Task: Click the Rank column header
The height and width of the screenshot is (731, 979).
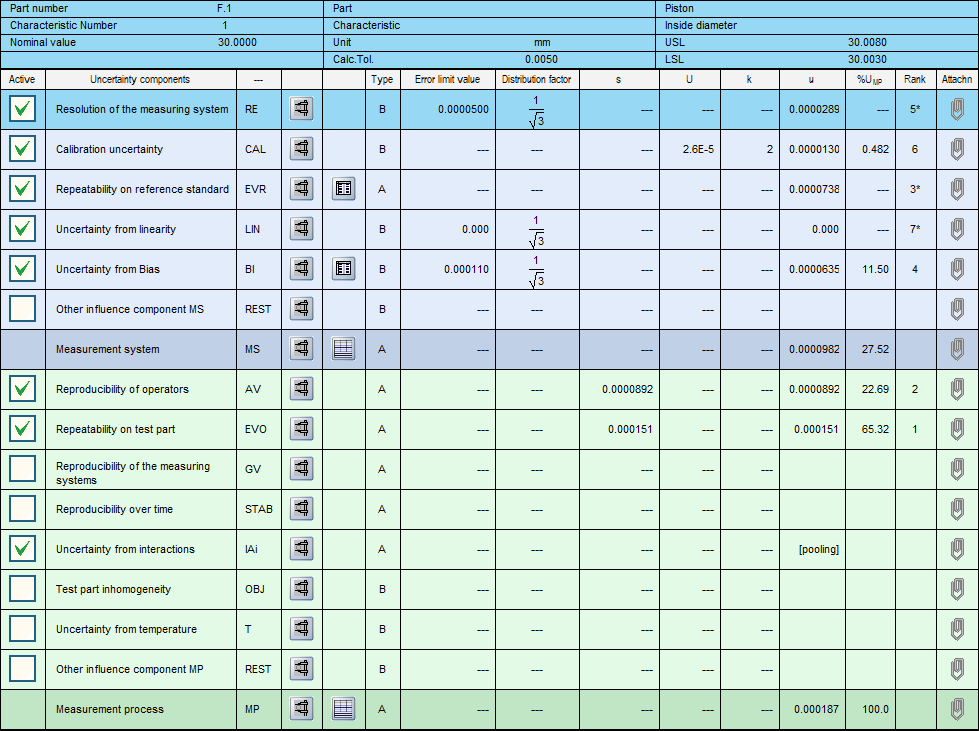Action: pos(915,79)
